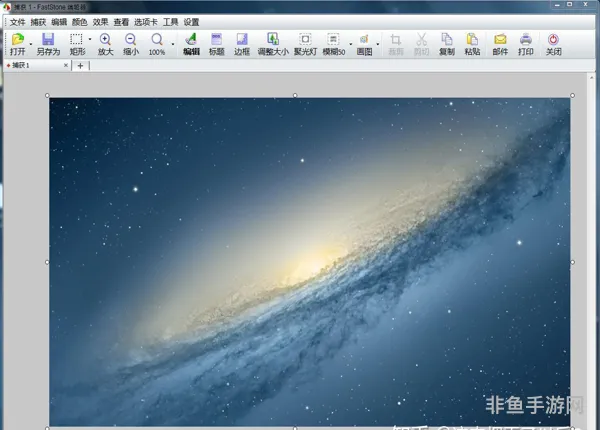Open the 工具 menu
600x430 pixels.
[171, 22]
